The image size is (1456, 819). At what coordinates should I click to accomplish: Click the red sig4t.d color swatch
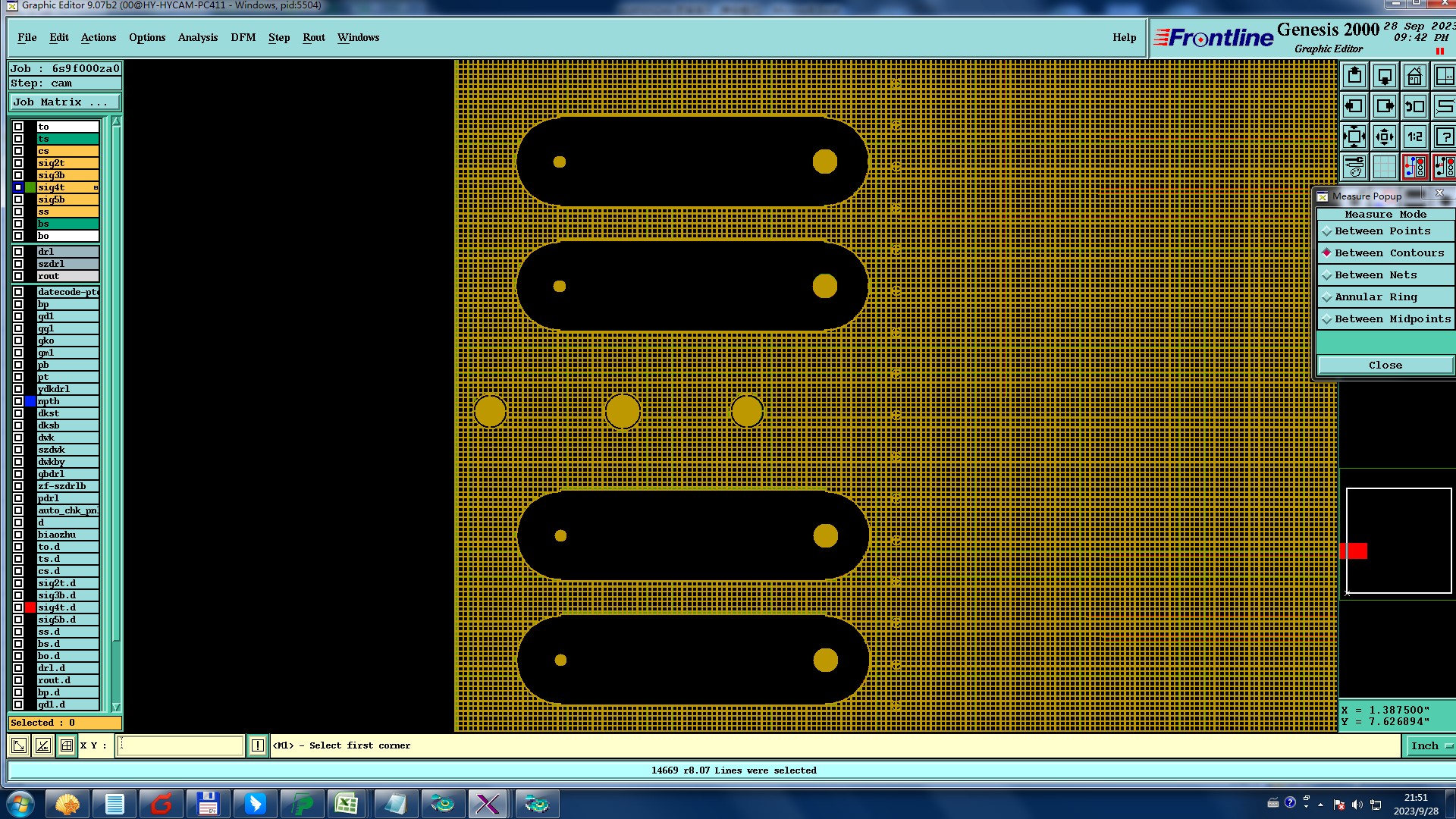(30, 607)
